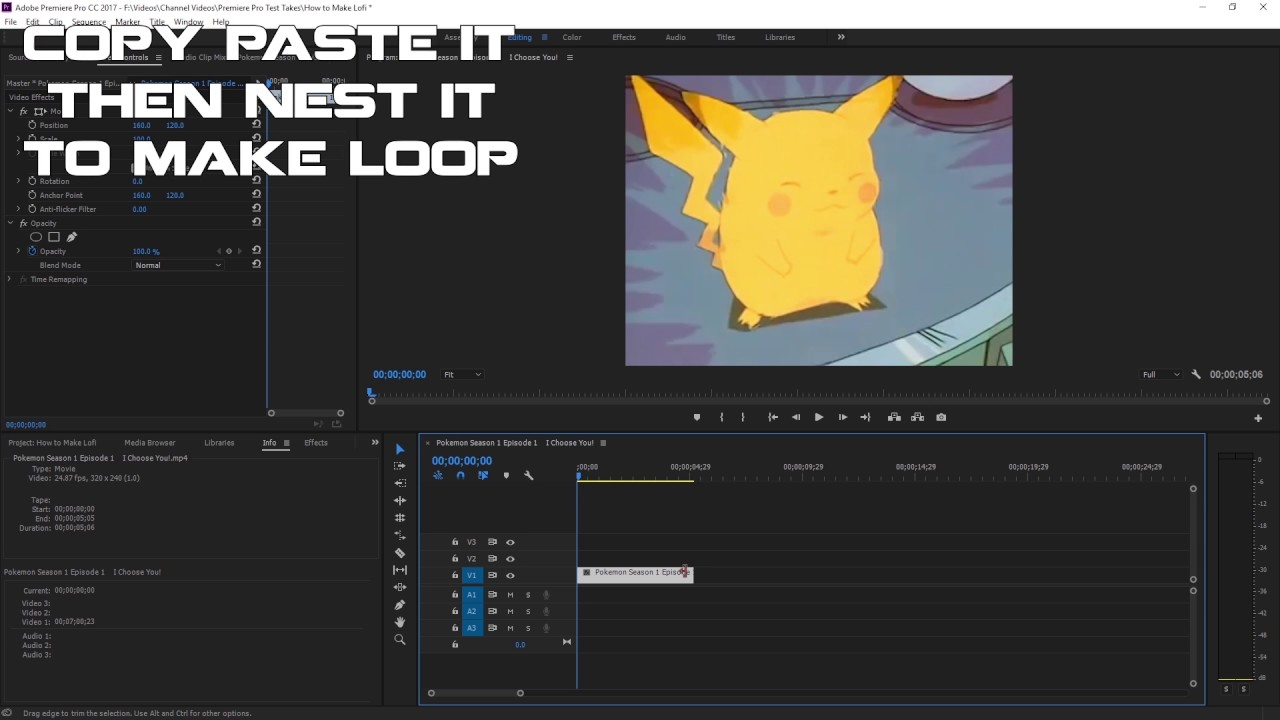The width and height of the screenshot is (1280, 720).
Task: Open Timeline Display Settings wrench
Action: [x=529, y=476]
